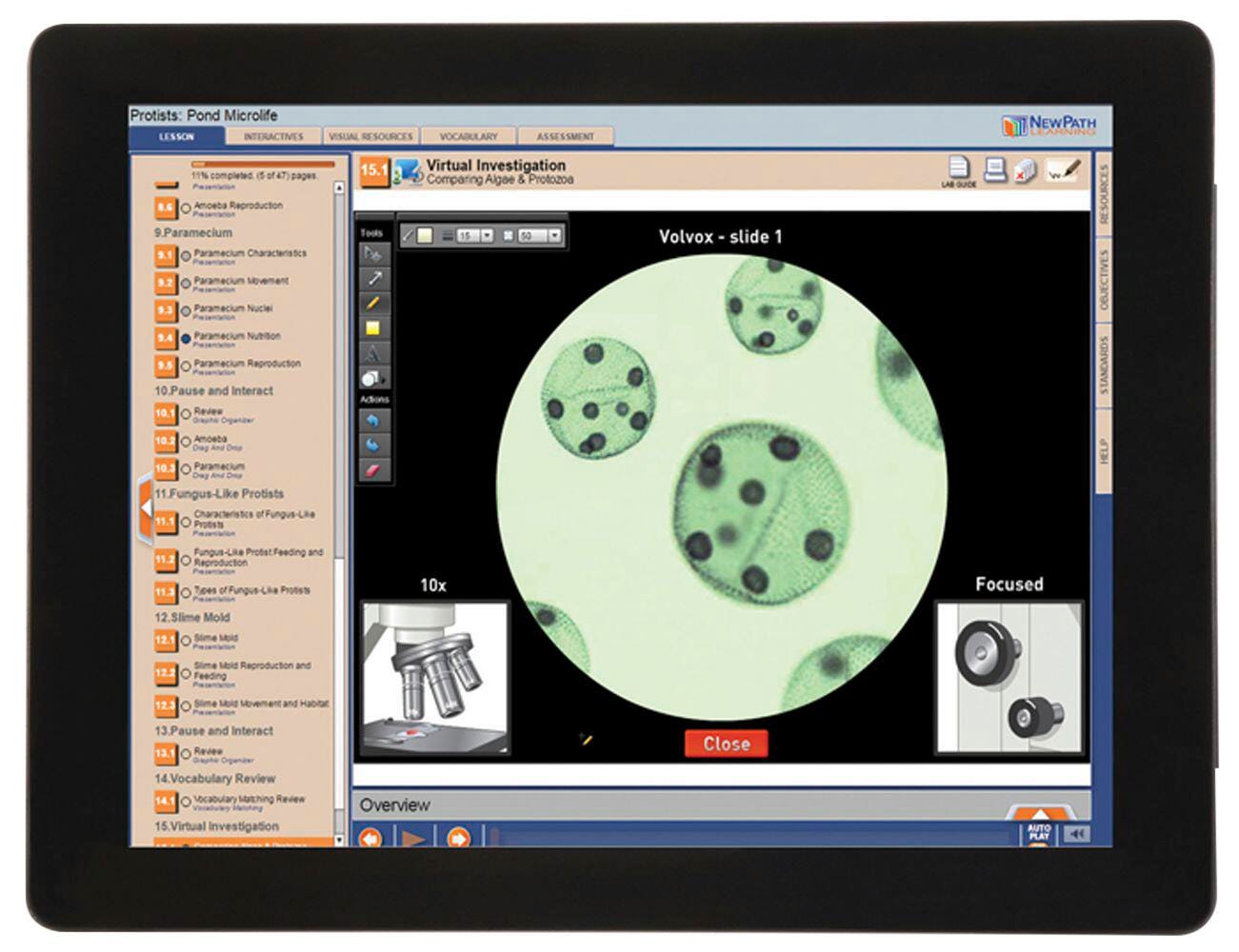Choose the yellow rectangle highlight tool

click(x=373, y=328)
